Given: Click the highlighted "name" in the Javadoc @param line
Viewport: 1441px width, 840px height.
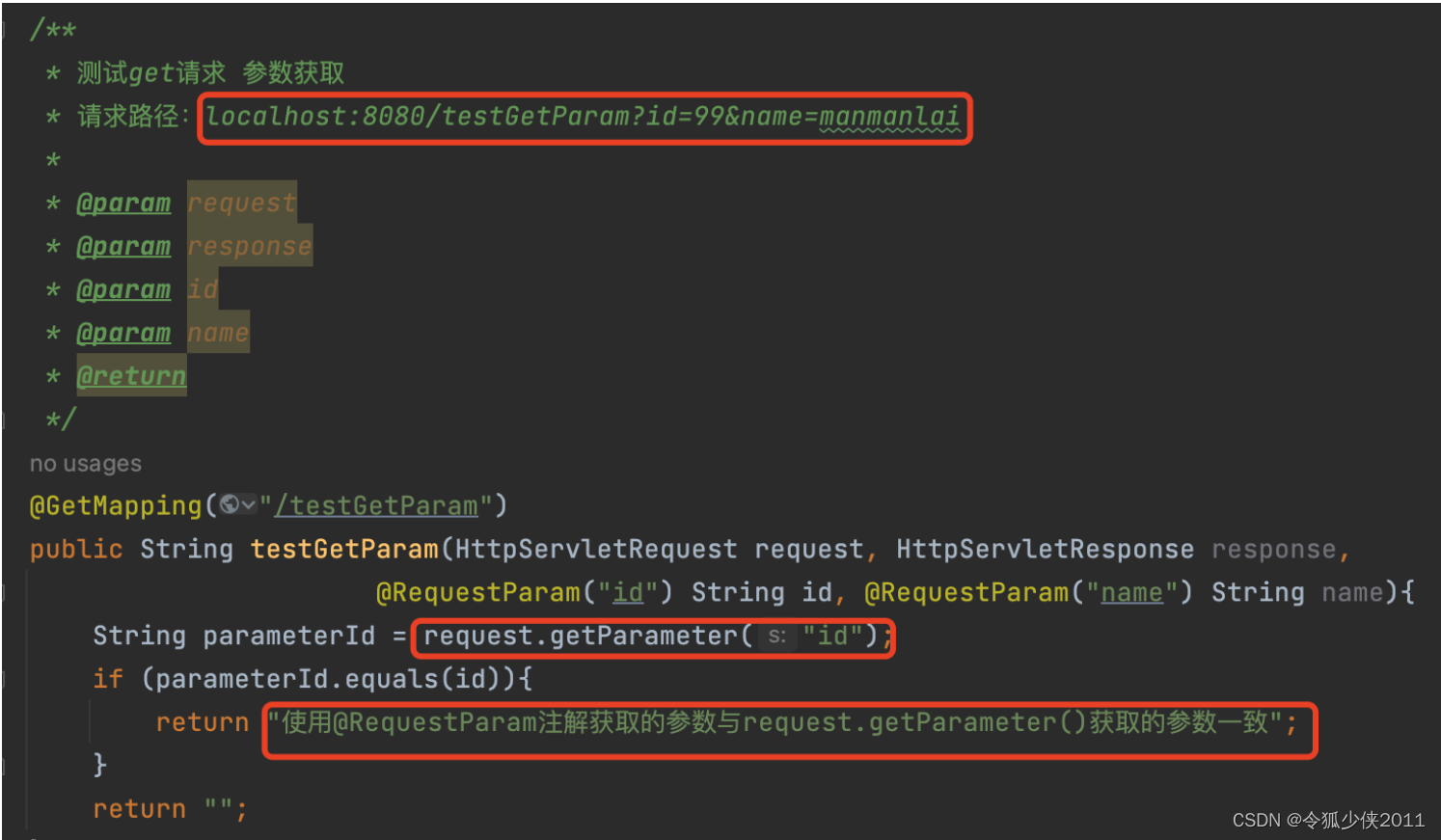Looking at the screenshot, I should [218, 333].
